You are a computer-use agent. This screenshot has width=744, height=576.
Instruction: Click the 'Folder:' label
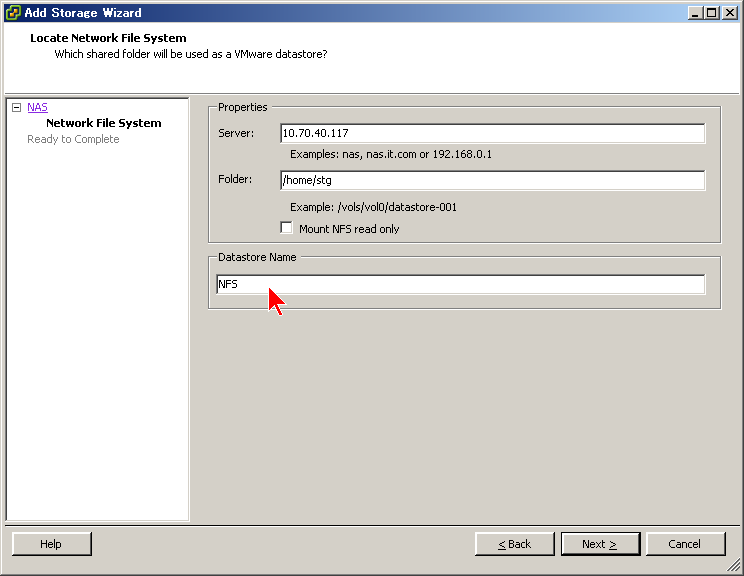click(x=235, y=179)
